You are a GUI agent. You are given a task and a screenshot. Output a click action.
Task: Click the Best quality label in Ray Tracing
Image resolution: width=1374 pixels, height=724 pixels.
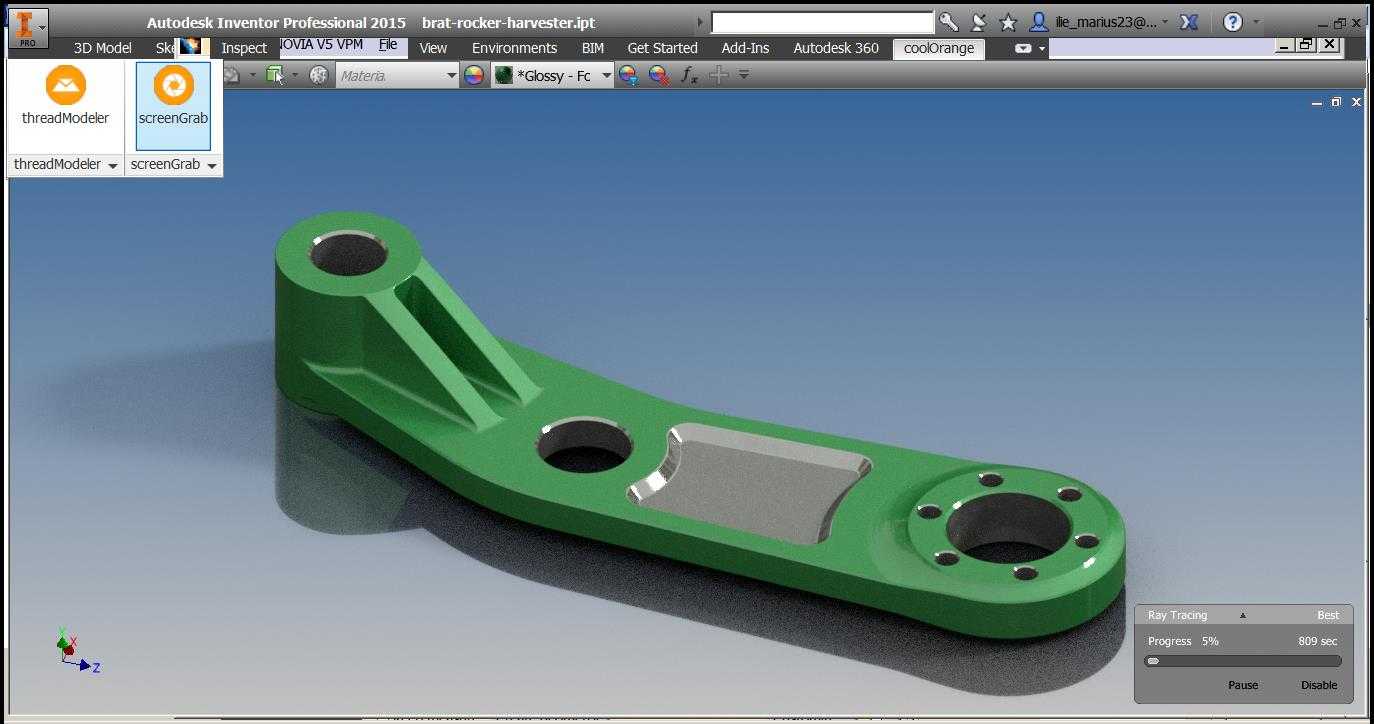[x=1328, y=615]
